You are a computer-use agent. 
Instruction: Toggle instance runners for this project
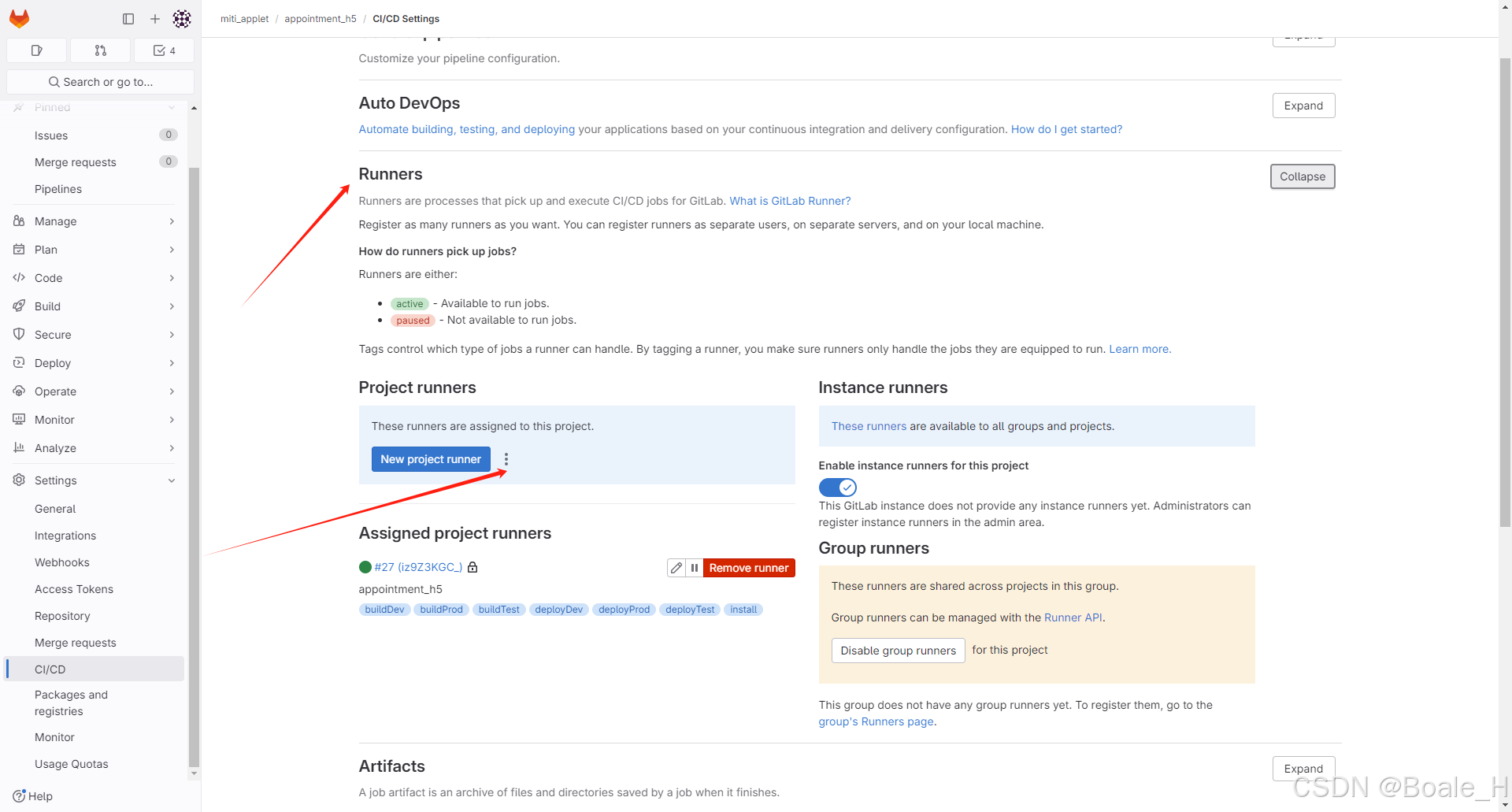pos(837,488)
